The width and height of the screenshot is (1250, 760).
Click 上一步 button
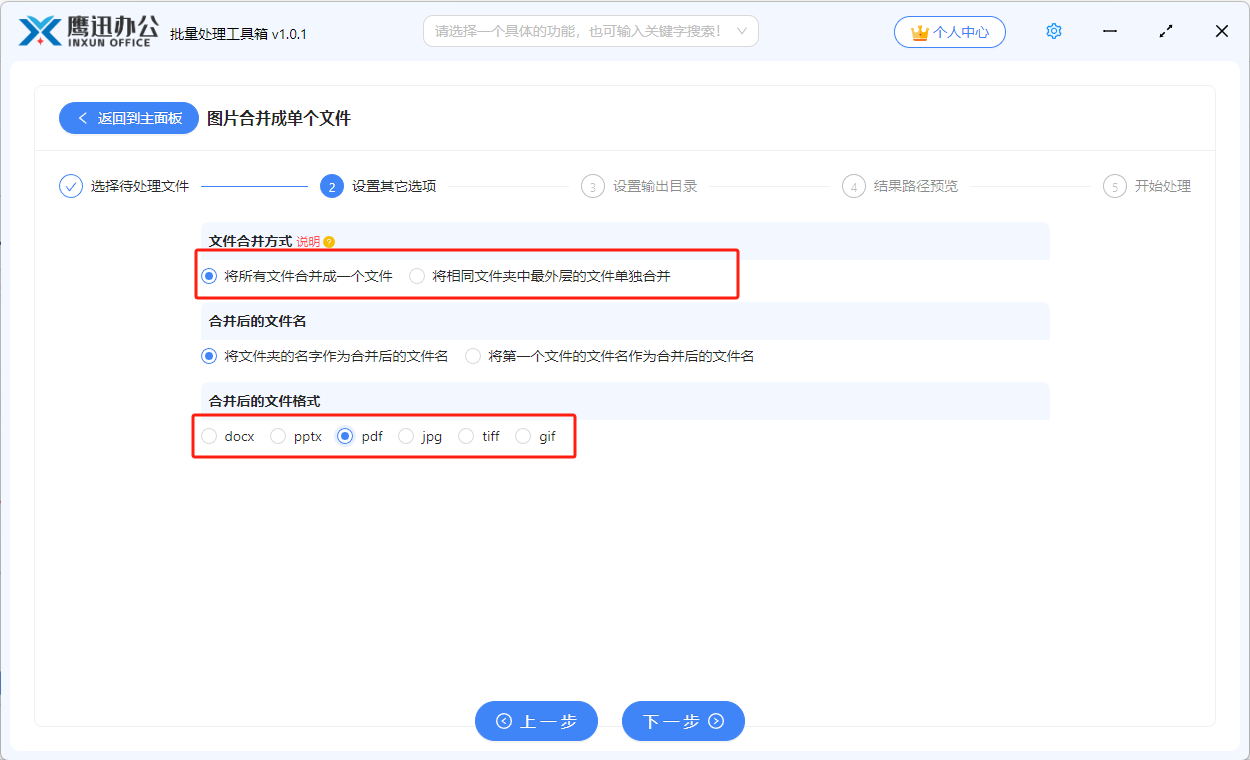click(536, 721)
